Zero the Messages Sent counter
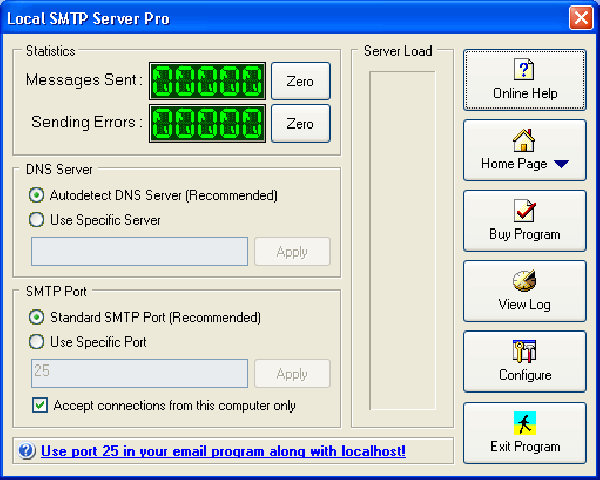The width and height of the screenshot is (600, 480). (300, 81)
